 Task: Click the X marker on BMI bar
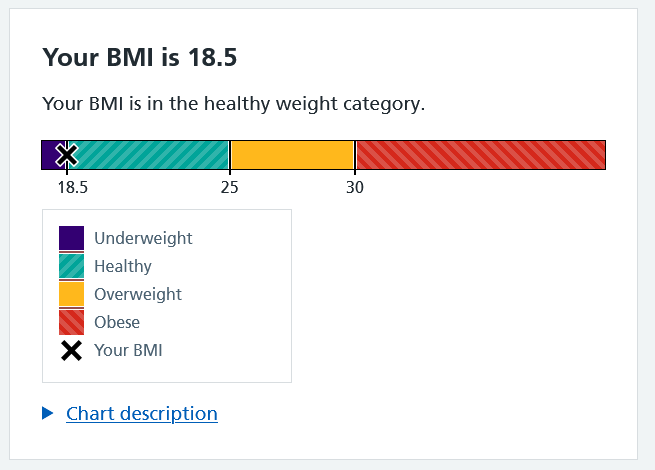pos(66,155)
